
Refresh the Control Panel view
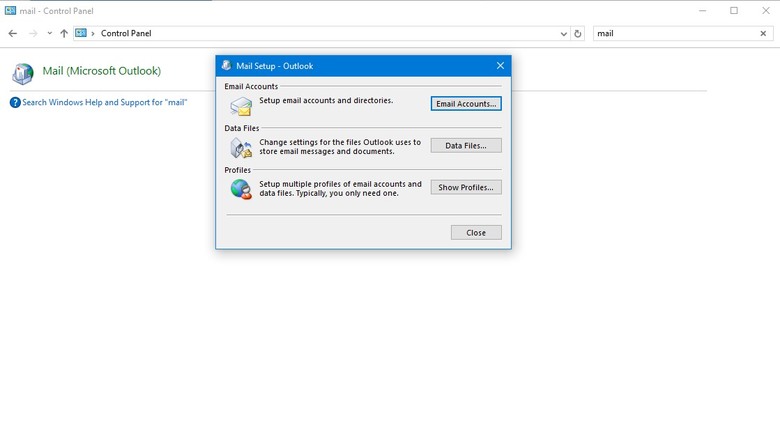578,34
